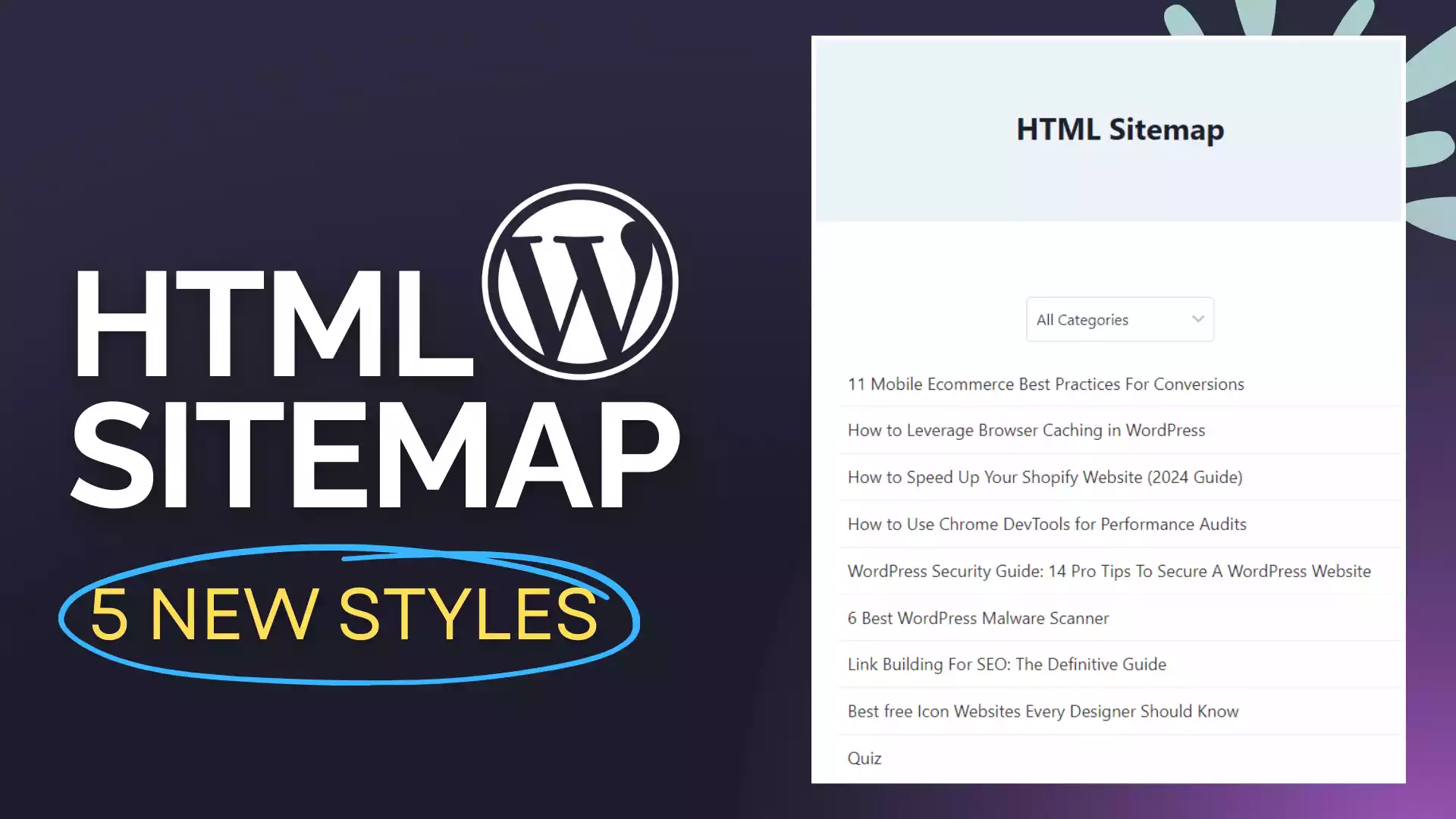1456x819 pixels.
Task: Open 'Link Building For SEO: The Definitive Guide'
Action: pyautogui.click(x=1006, y=664)
